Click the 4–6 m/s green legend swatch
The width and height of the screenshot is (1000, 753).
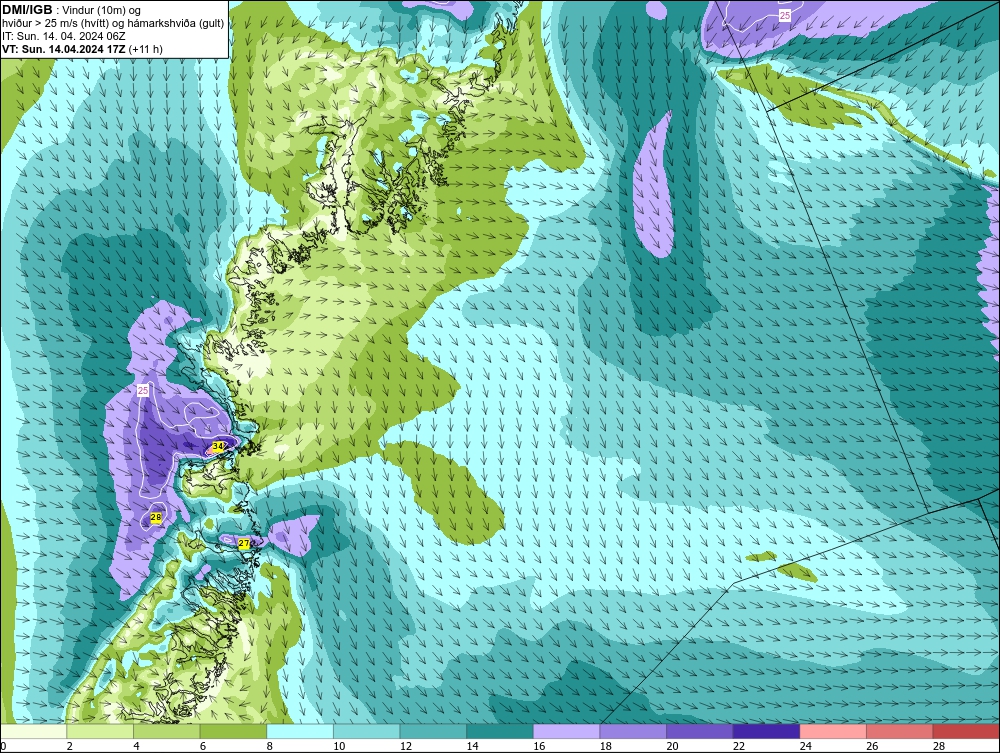(166, 731)
